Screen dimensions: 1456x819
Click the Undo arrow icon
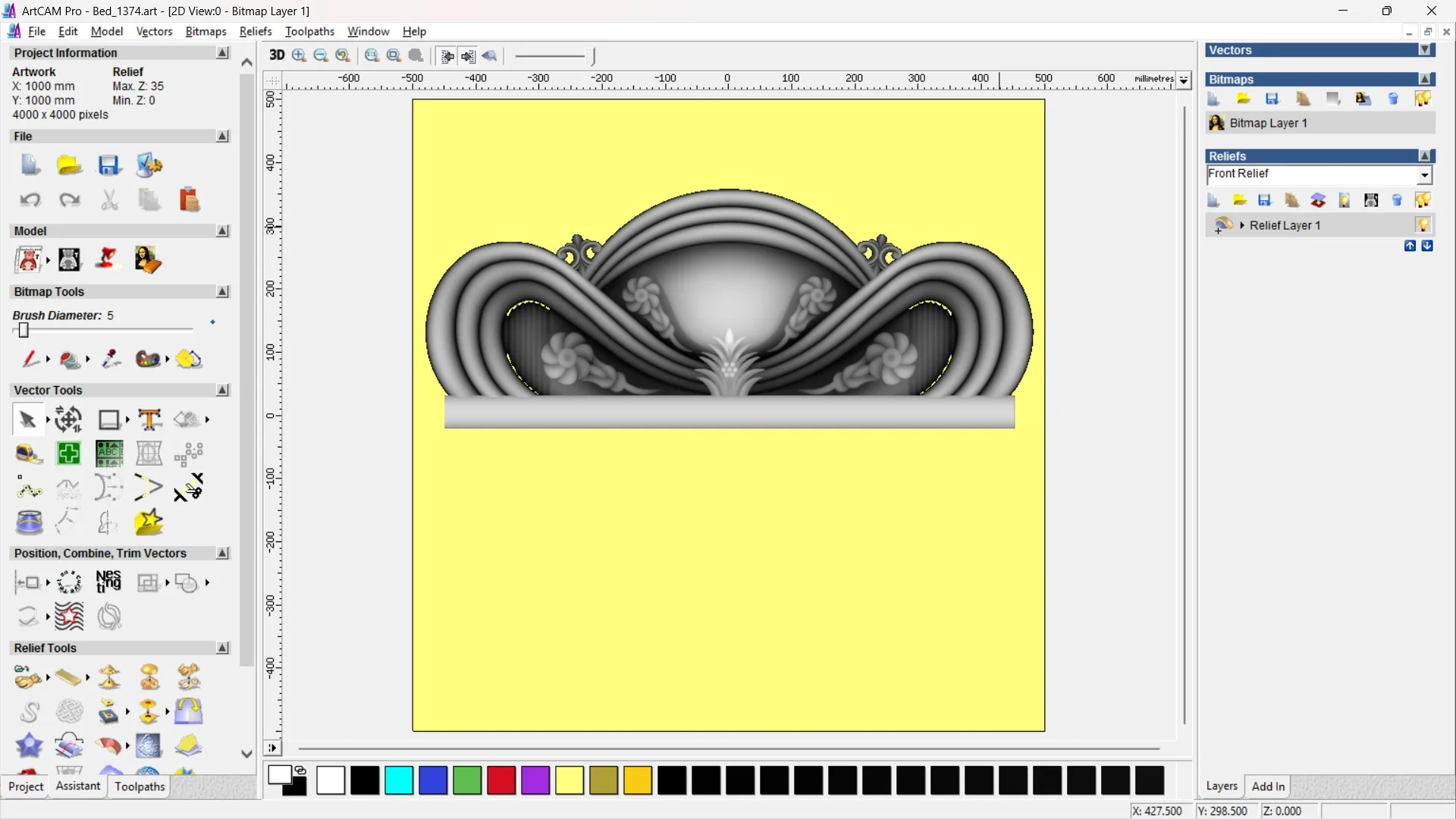click(x=30, y=200)
